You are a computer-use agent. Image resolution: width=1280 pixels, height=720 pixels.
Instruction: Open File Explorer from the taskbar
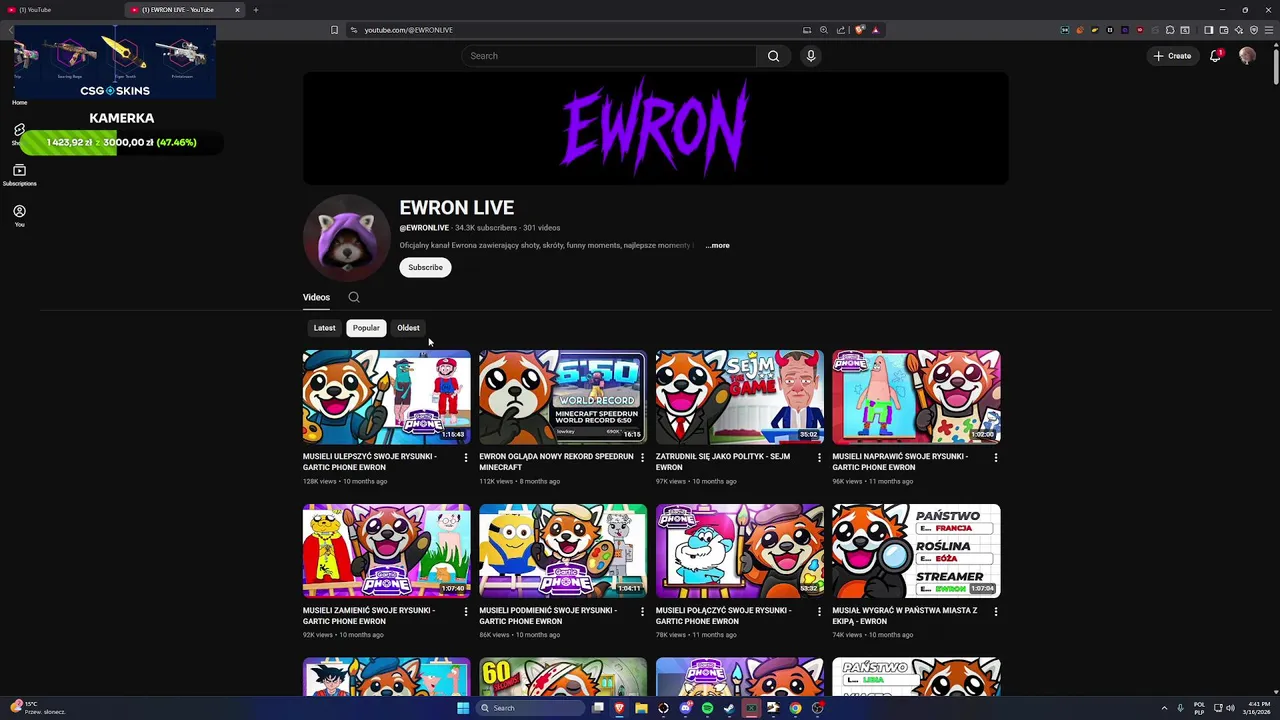(x=641, y=708)
